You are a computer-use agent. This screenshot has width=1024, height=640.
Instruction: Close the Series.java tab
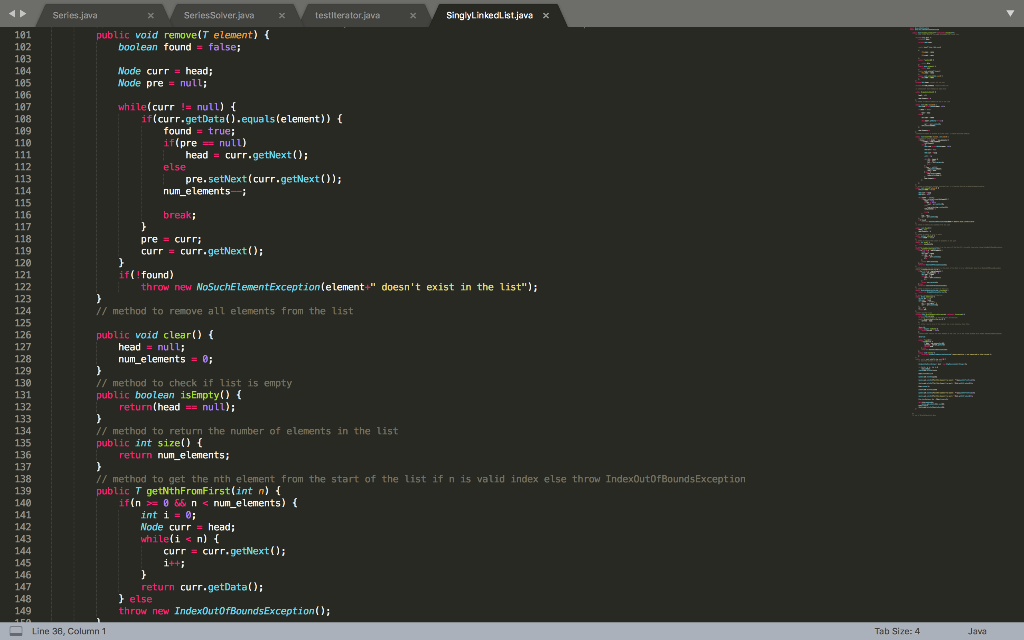point(150,16)
